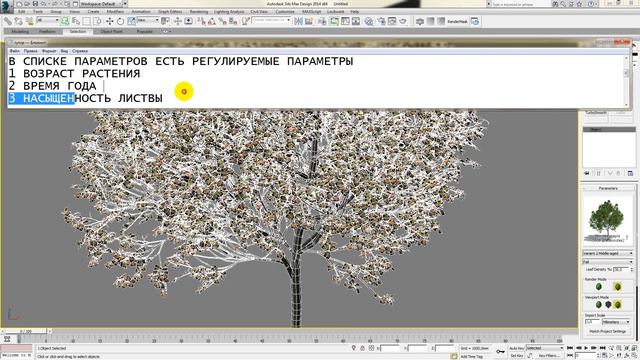640x360 pixels.
Task: Toggle the 3D Snaps button
Action: (201, 21)
